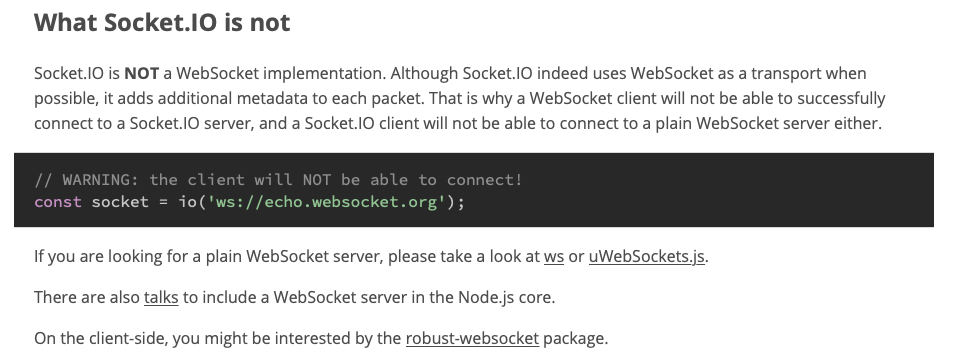Viewport: 978px width, 364px height.
Task: Click the io( function call in code
Action: [193, 202]
